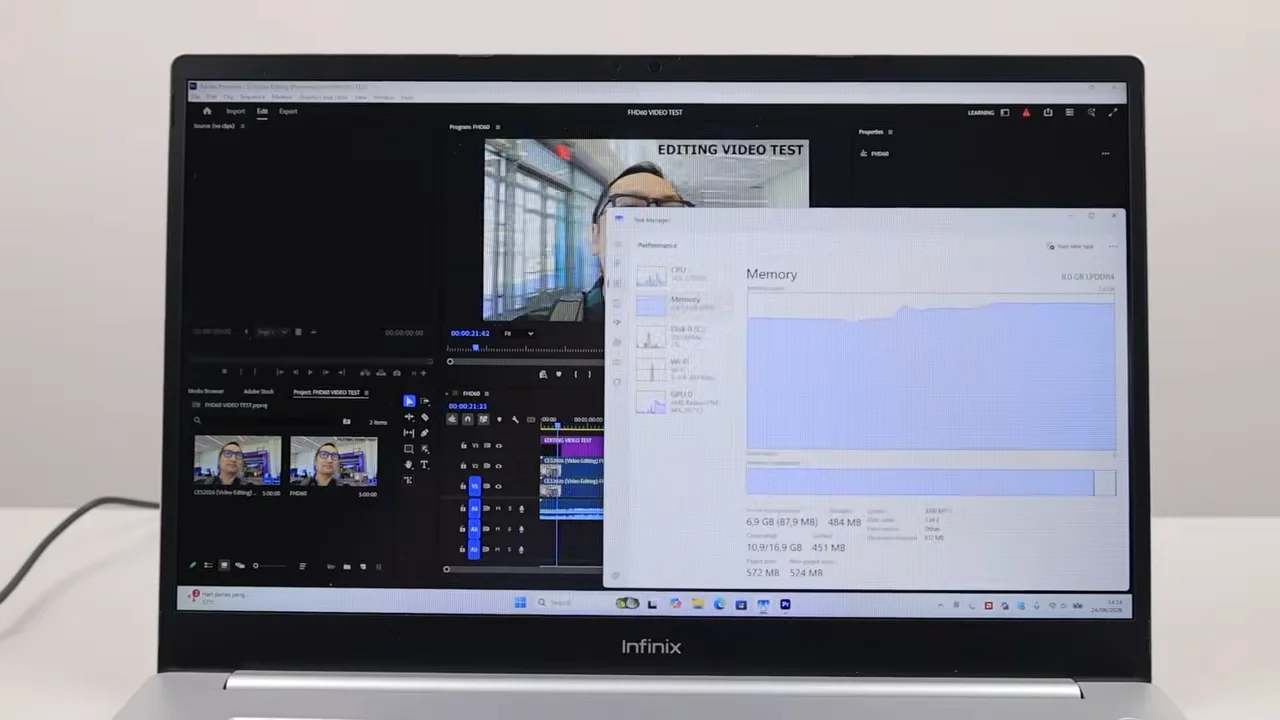Open the Media Browser panel tab
Screen dimensions: 1280x720
tap(206, 392)
